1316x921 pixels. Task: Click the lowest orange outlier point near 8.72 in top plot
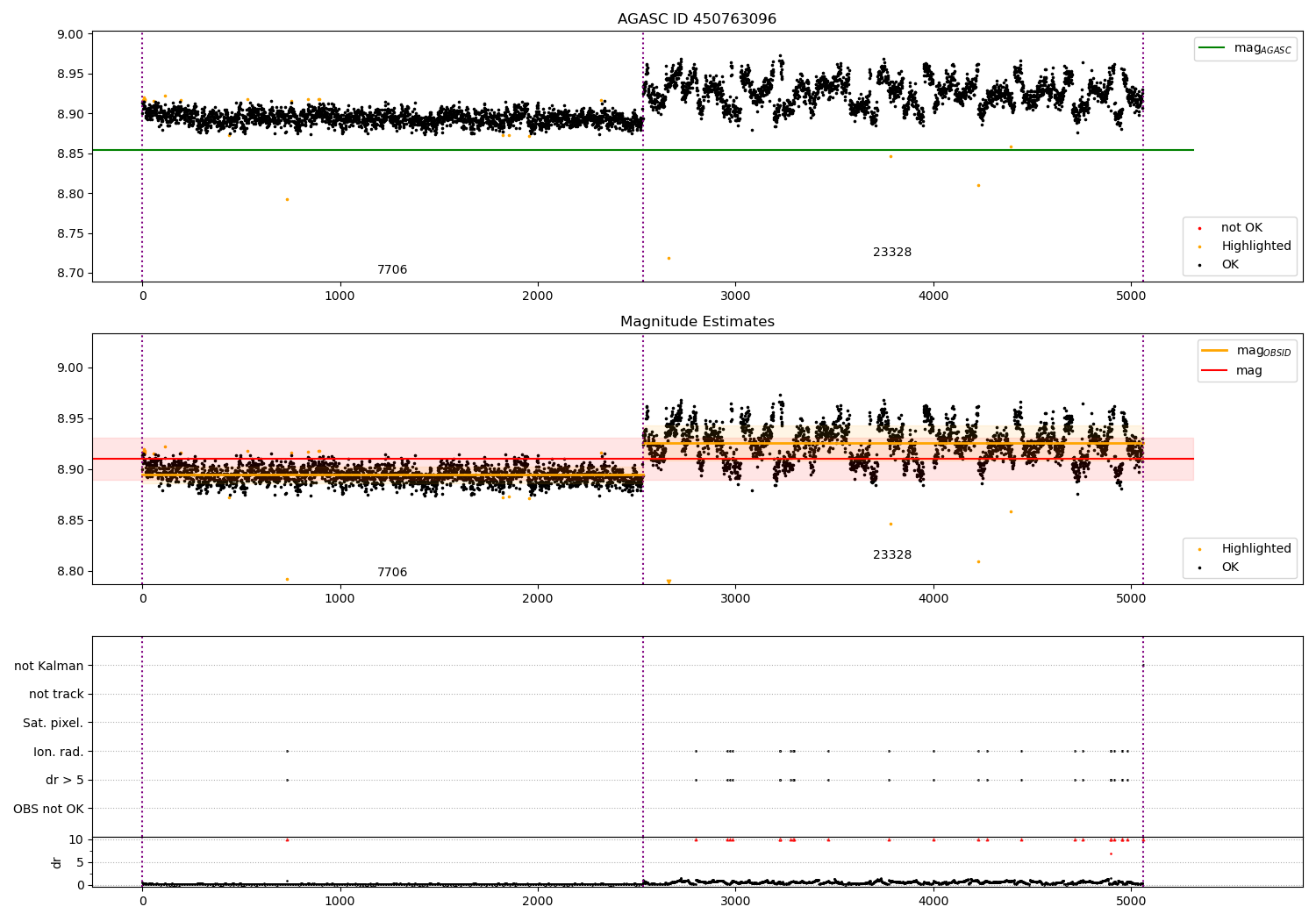[669, 258]
